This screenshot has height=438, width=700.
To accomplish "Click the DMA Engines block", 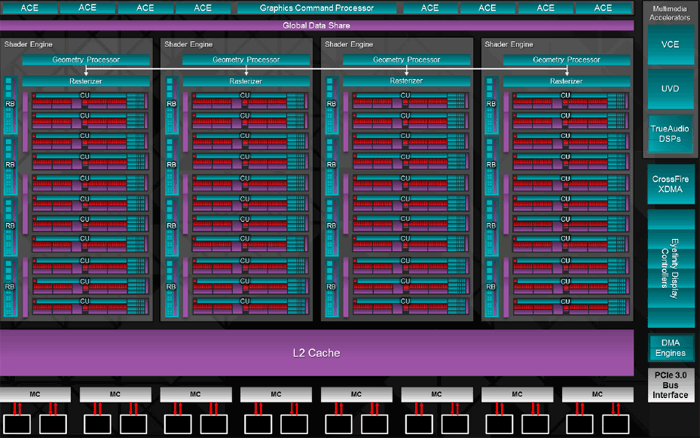I will coord(670,347).
